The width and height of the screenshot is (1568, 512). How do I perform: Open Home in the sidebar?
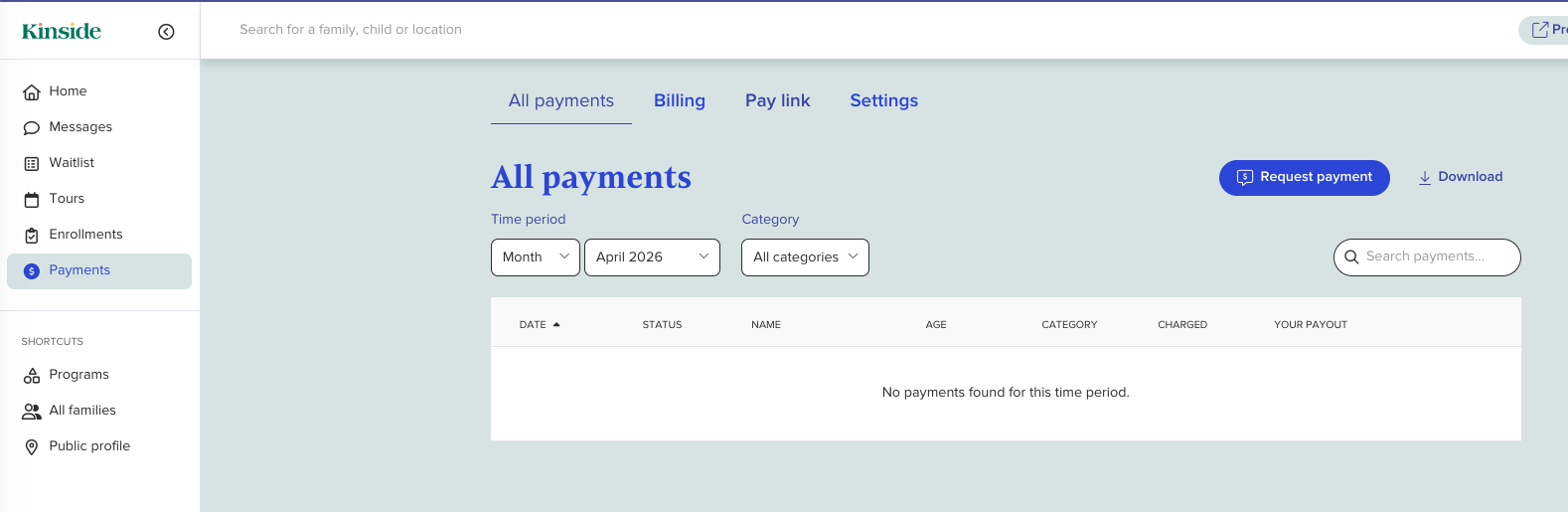click(99, 91)
